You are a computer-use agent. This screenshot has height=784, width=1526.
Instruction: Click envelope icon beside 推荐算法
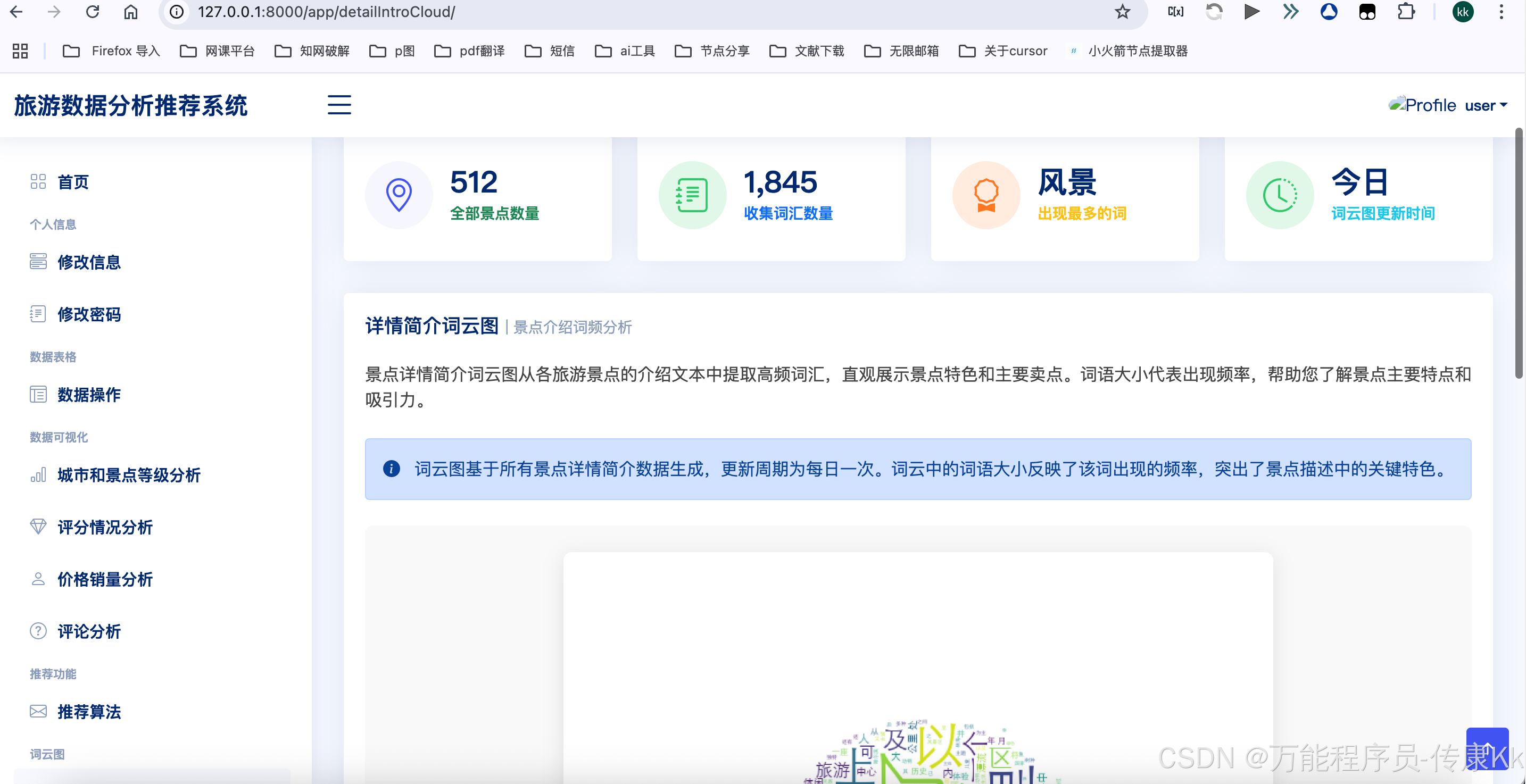(38, 711)
